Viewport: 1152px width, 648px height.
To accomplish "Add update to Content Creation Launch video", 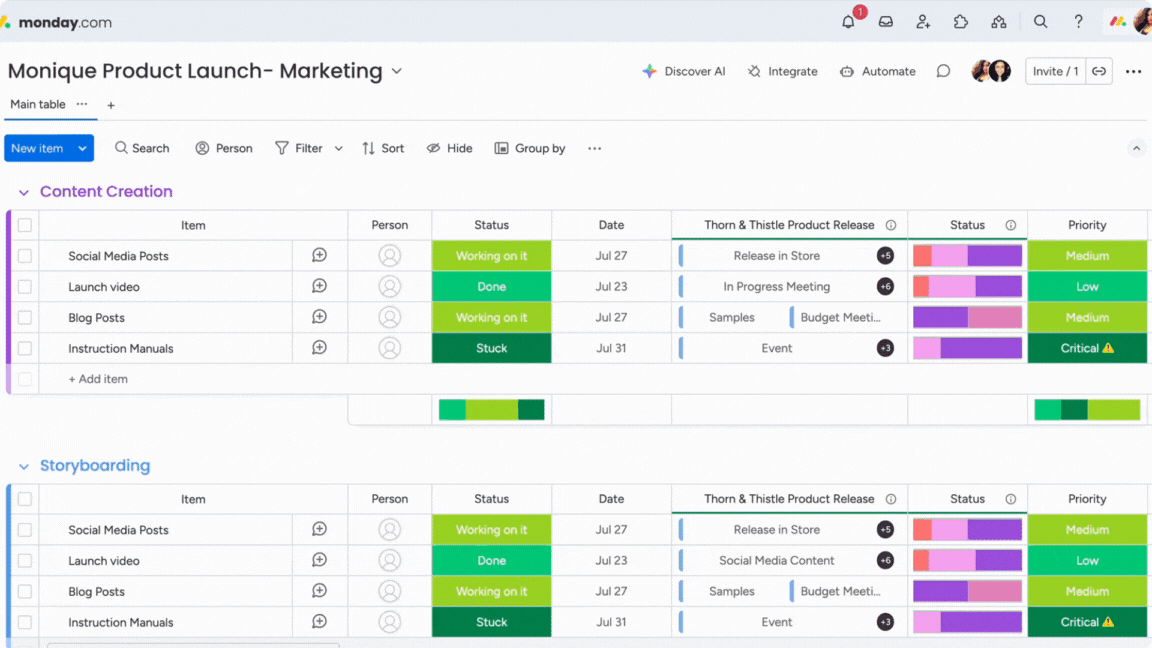I will pos(320,287).
